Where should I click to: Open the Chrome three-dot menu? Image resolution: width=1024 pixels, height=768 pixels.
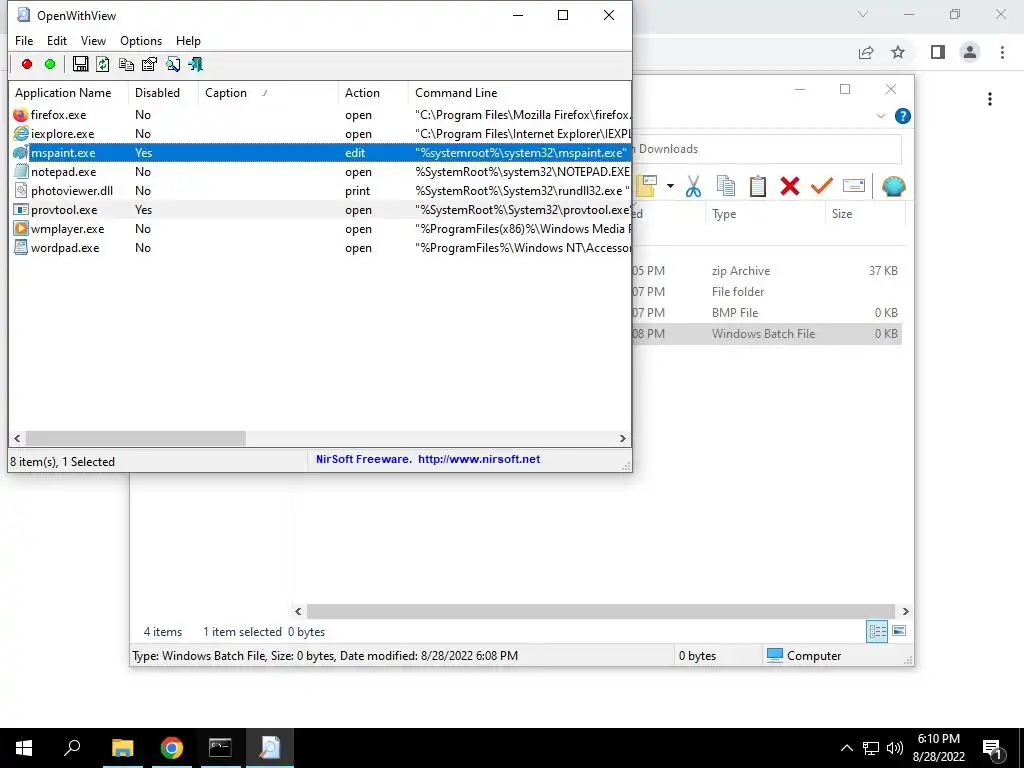coord(1002,52)
